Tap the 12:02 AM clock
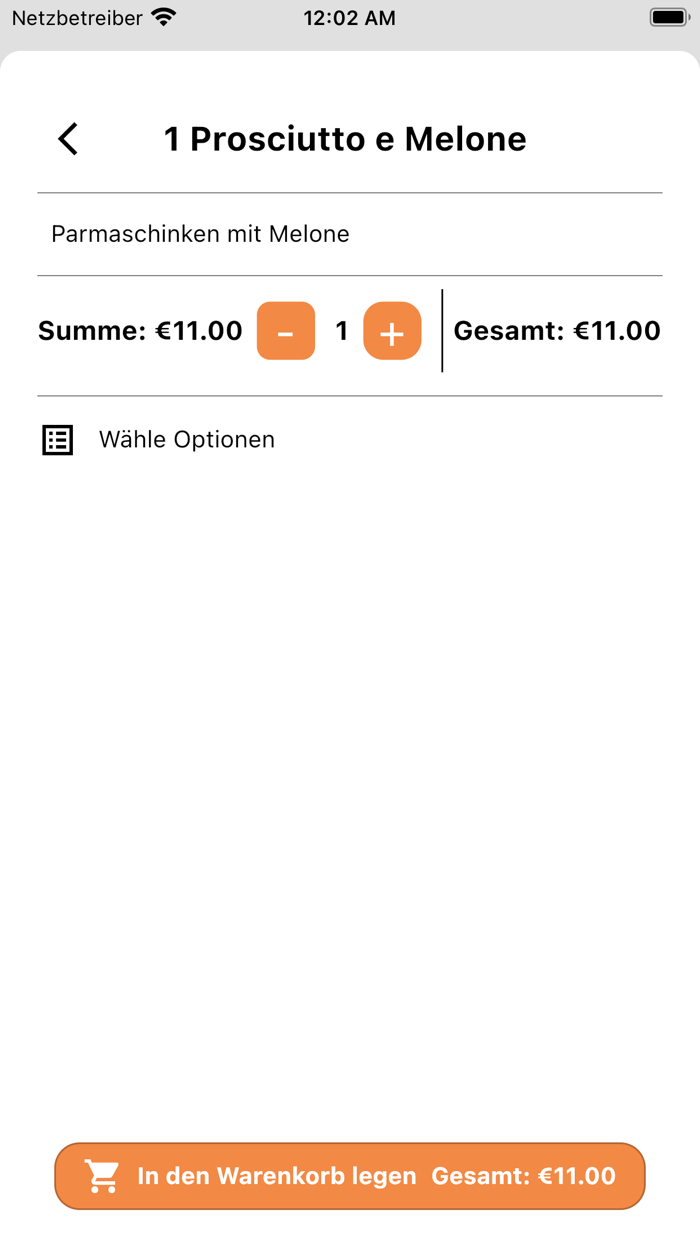The image size is (700, 1244). (349, 18)
